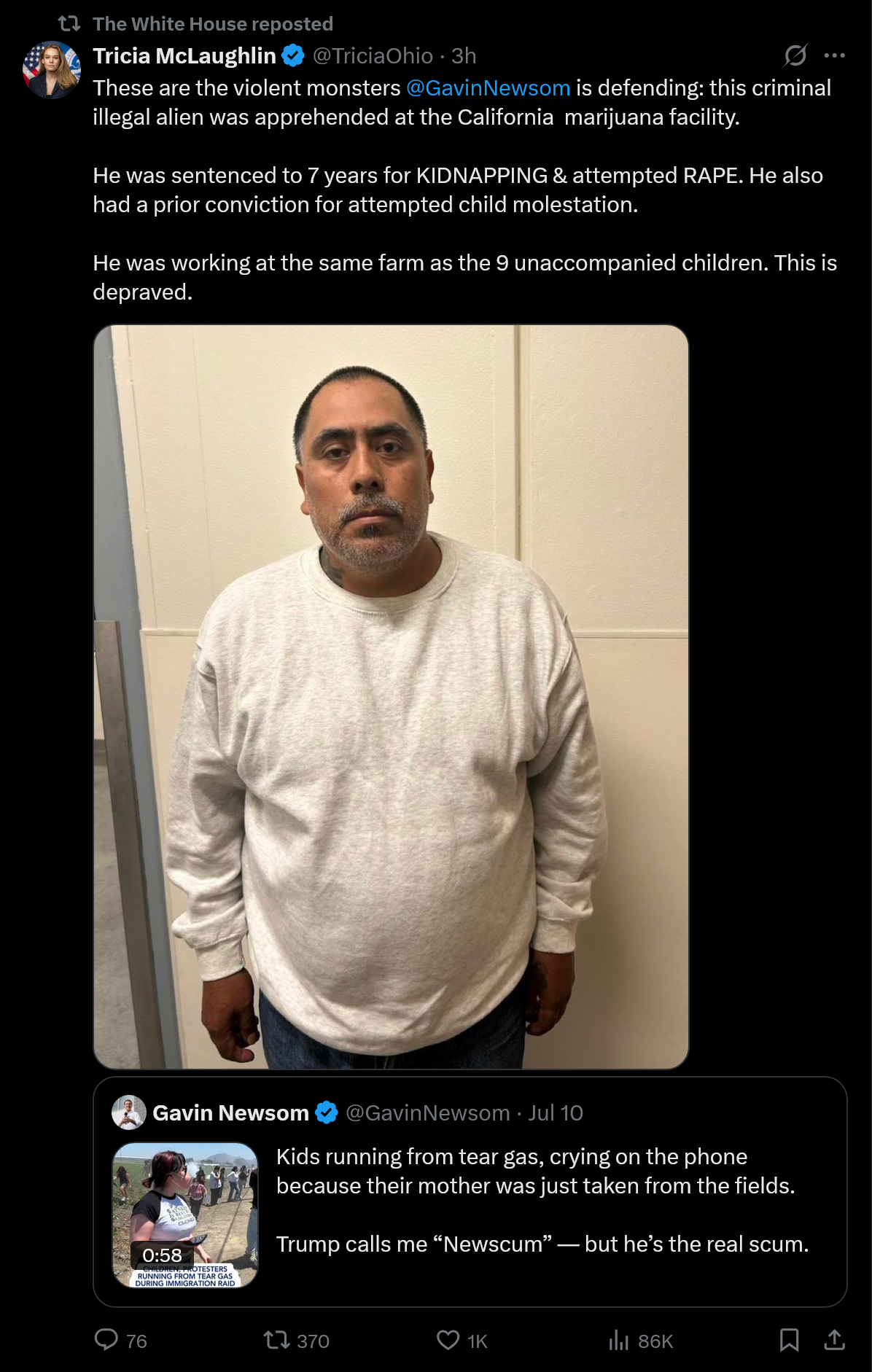
Task: Open the attached photo of man
Action: (391, 697)
